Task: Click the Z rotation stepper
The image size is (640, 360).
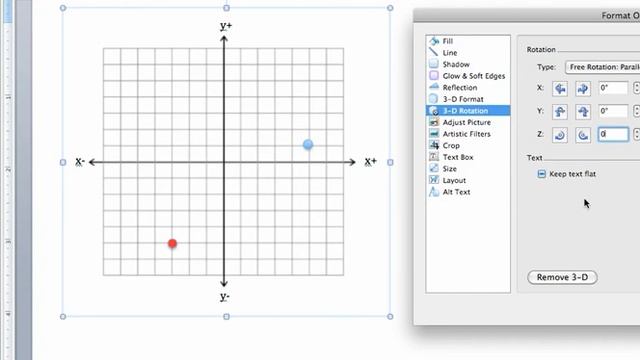Action: [636, 134]
